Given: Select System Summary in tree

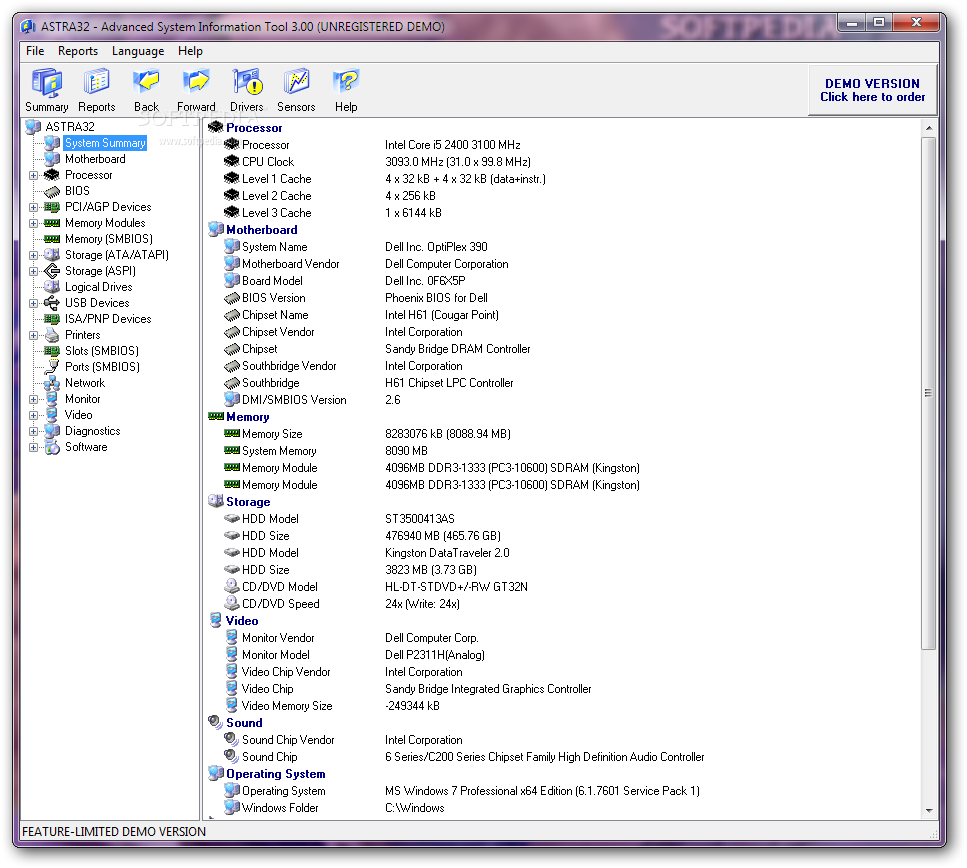Looking at the screenshot, I should point(105,143).
